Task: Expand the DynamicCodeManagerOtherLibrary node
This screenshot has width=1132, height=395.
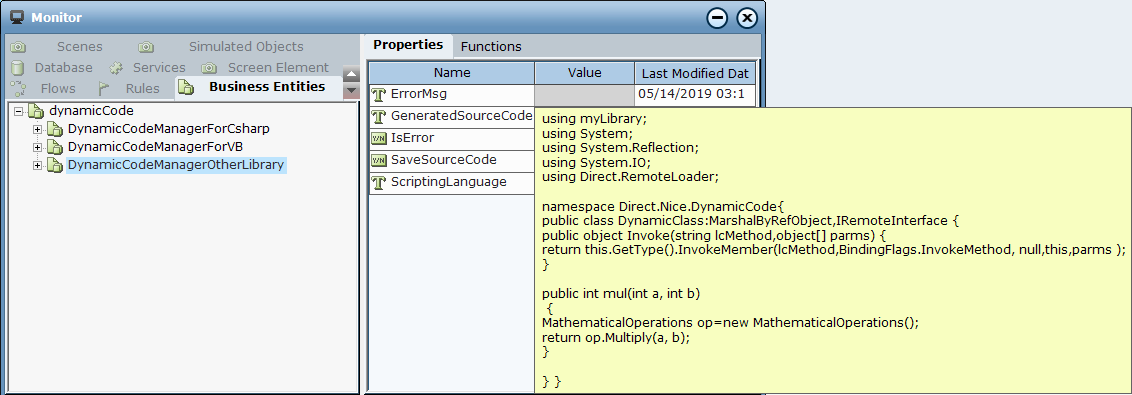Action: pos(38,165)
